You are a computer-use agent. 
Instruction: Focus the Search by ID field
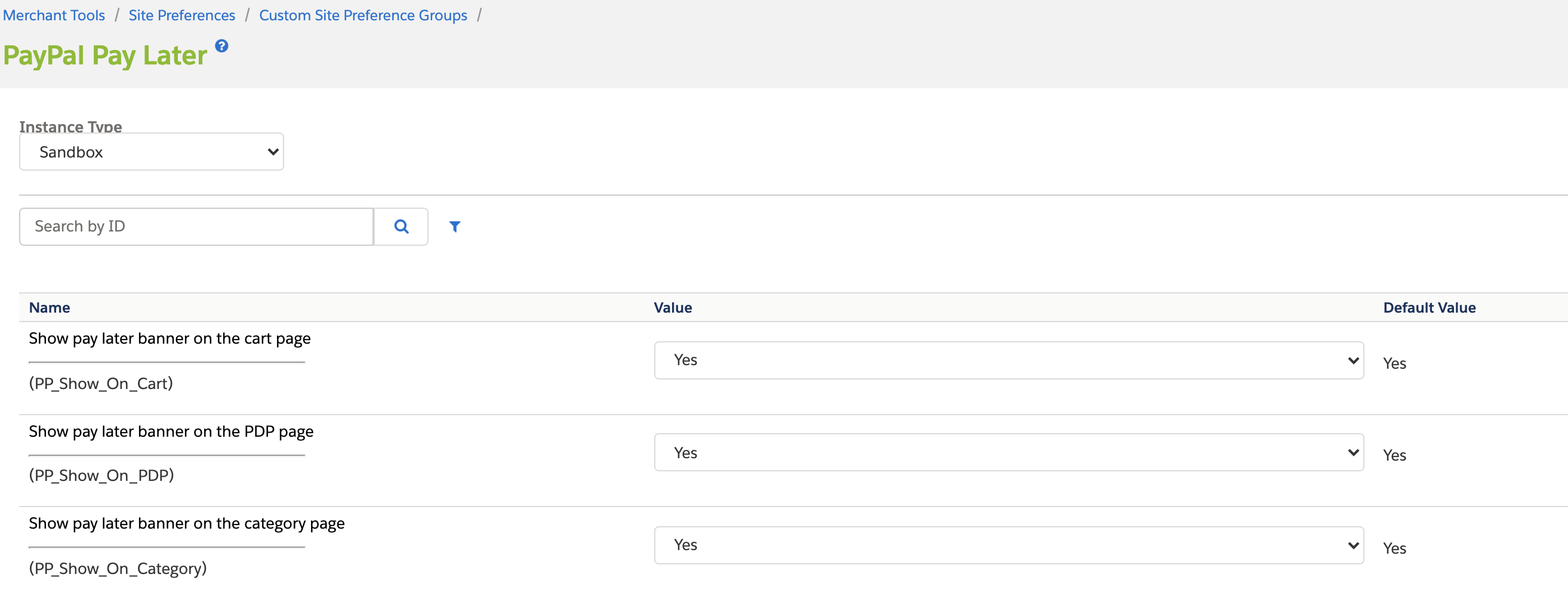pos(196,227)
